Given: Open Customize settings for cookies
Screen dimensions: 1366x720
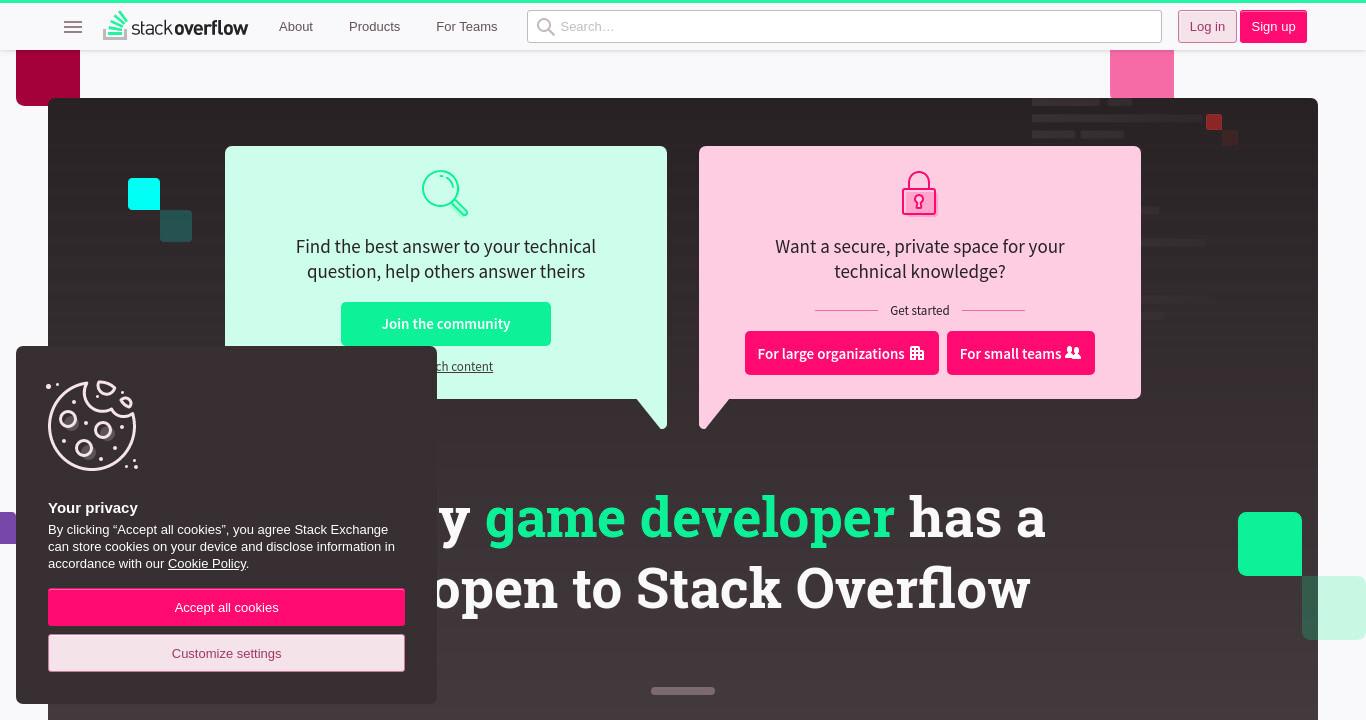Looking at the screenshot, I should (x=226, y=653).
